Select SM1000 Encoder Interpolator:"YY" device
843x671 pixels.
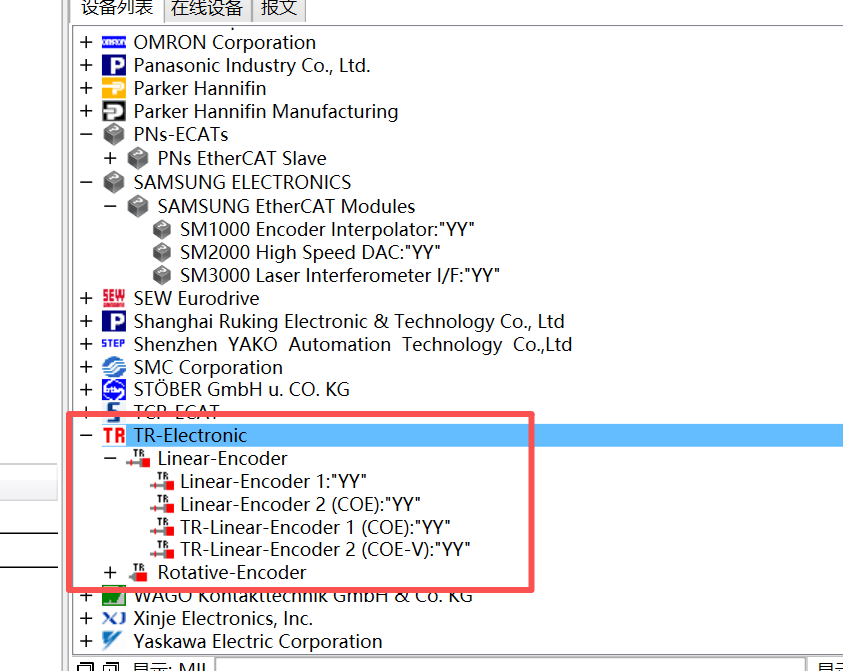tap(327, 230)
